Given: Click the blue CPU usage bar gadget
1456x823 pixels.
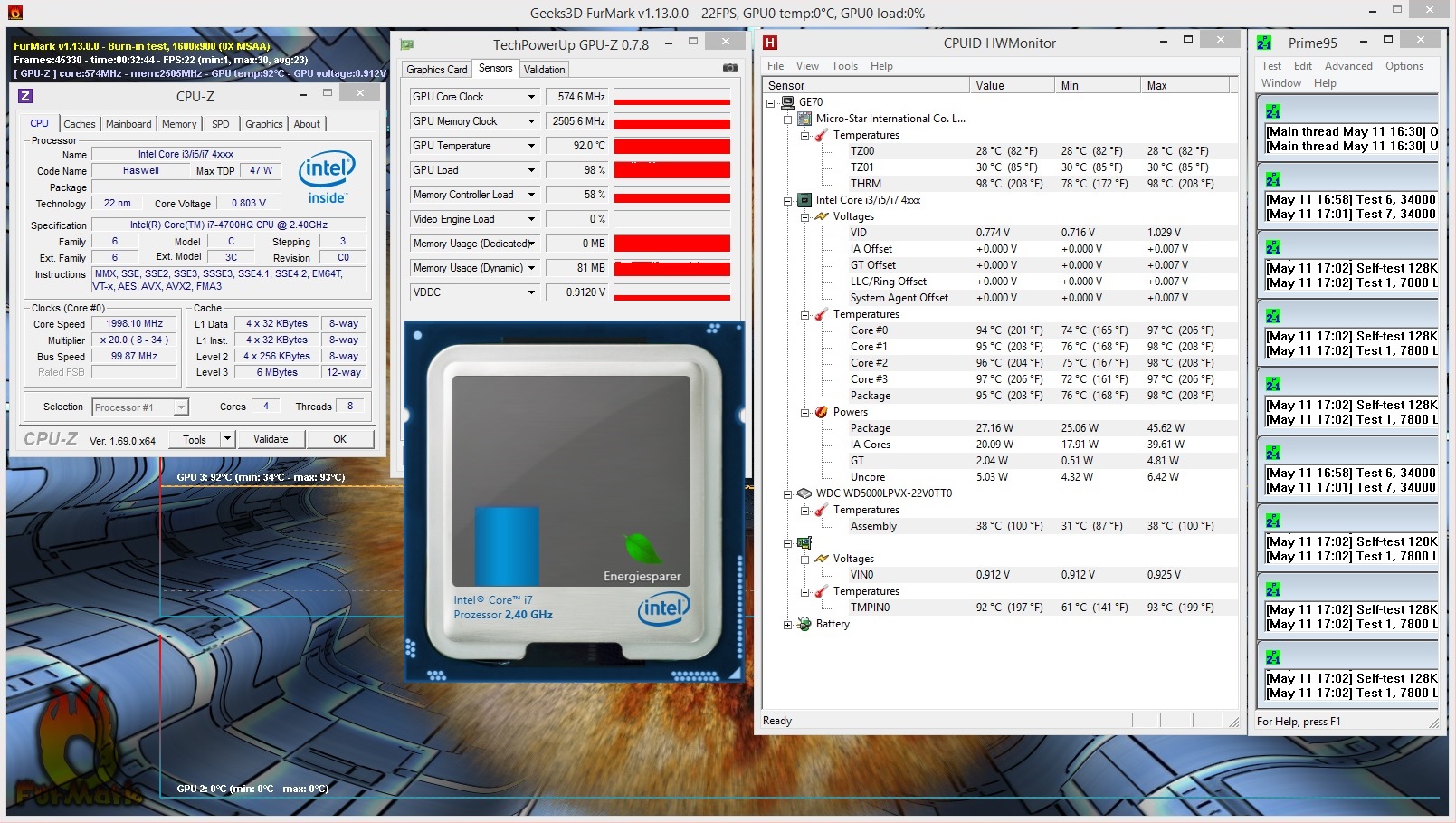Looking at the screenshot, I should [x=507, y=546].
